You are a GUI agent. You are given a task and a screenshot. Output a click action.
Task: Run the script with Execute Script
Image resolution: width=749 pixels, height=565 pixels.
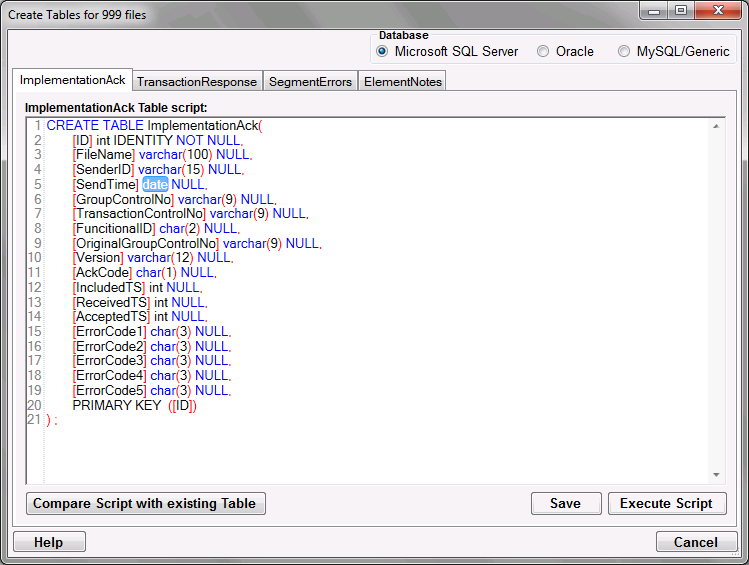coord(666,504)
